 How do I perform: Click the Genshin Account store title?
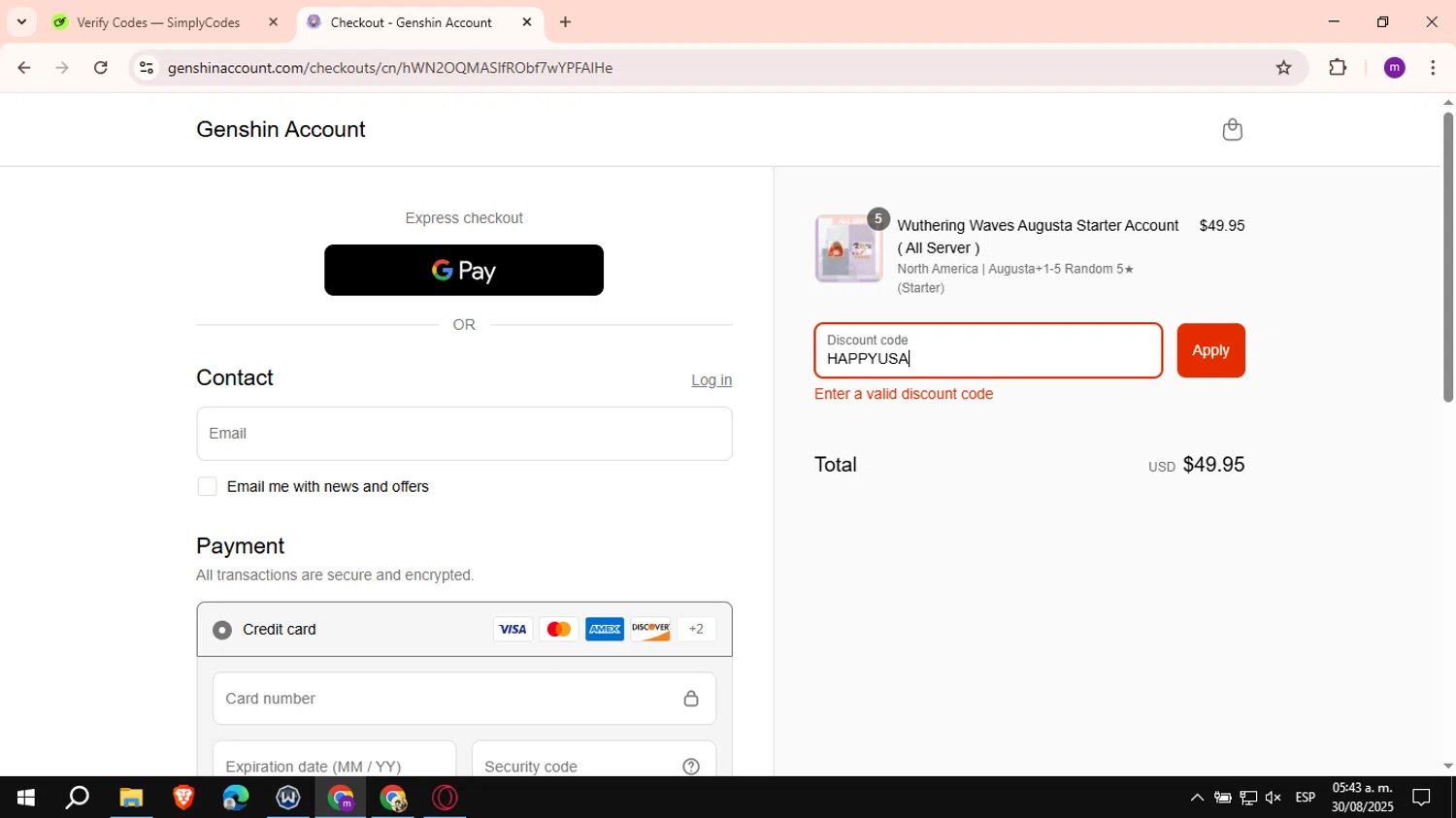tap(281, 129)
